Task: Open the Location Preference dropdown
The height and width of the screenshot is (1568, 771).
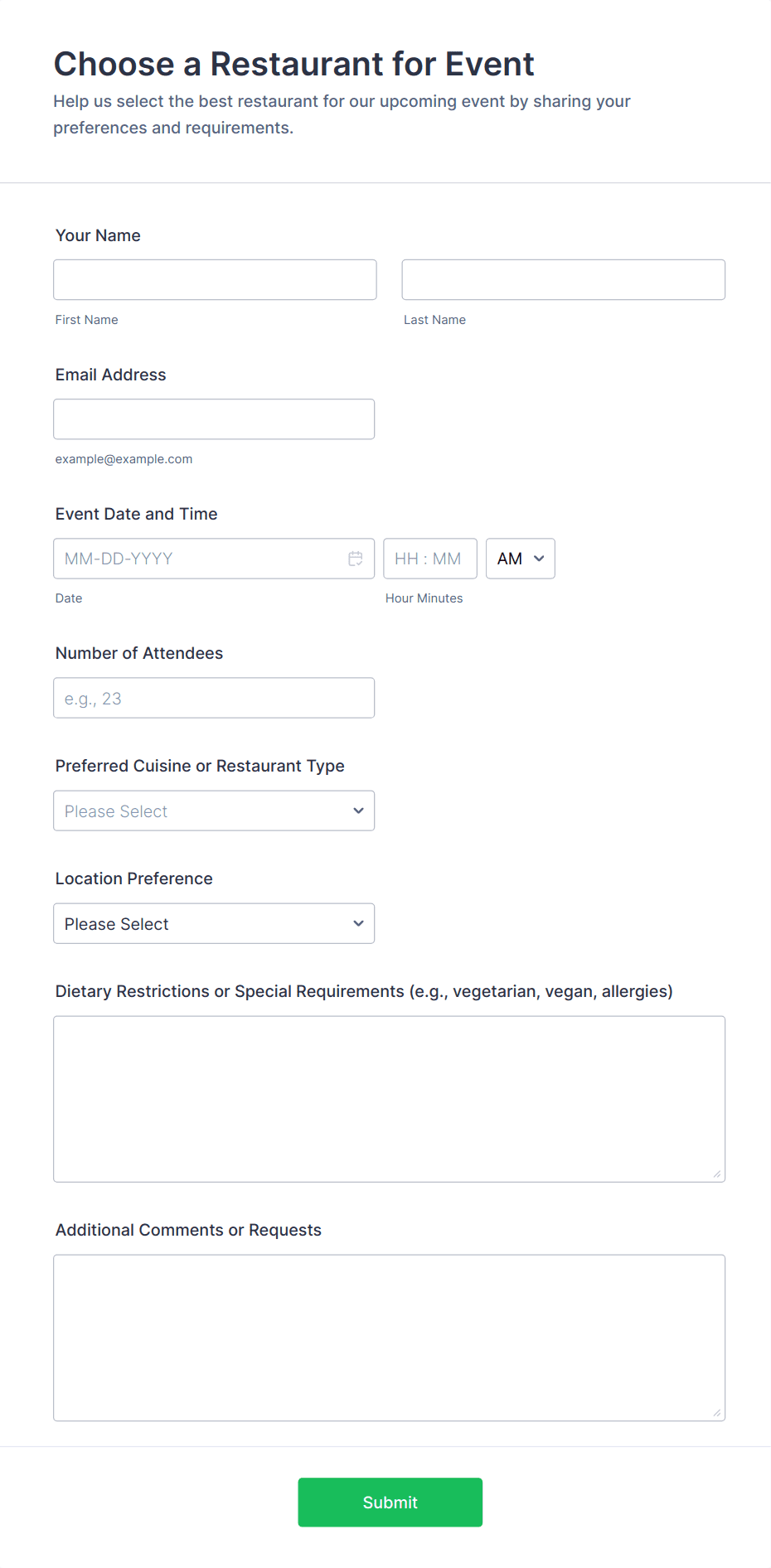Action: [x=214, y=923]
